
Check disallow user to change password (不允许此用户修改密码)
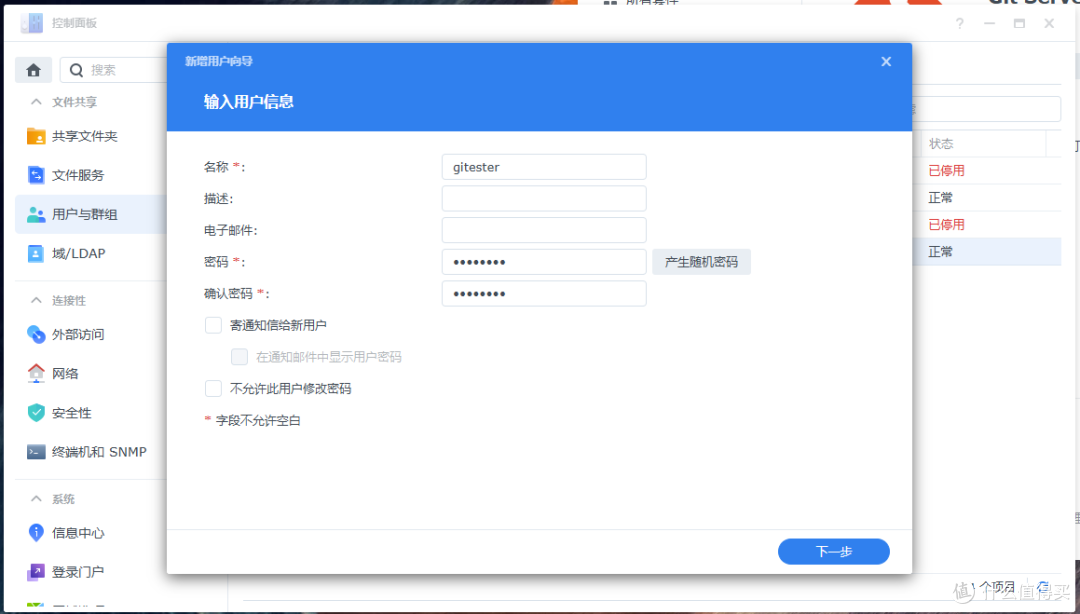[214, 389]
